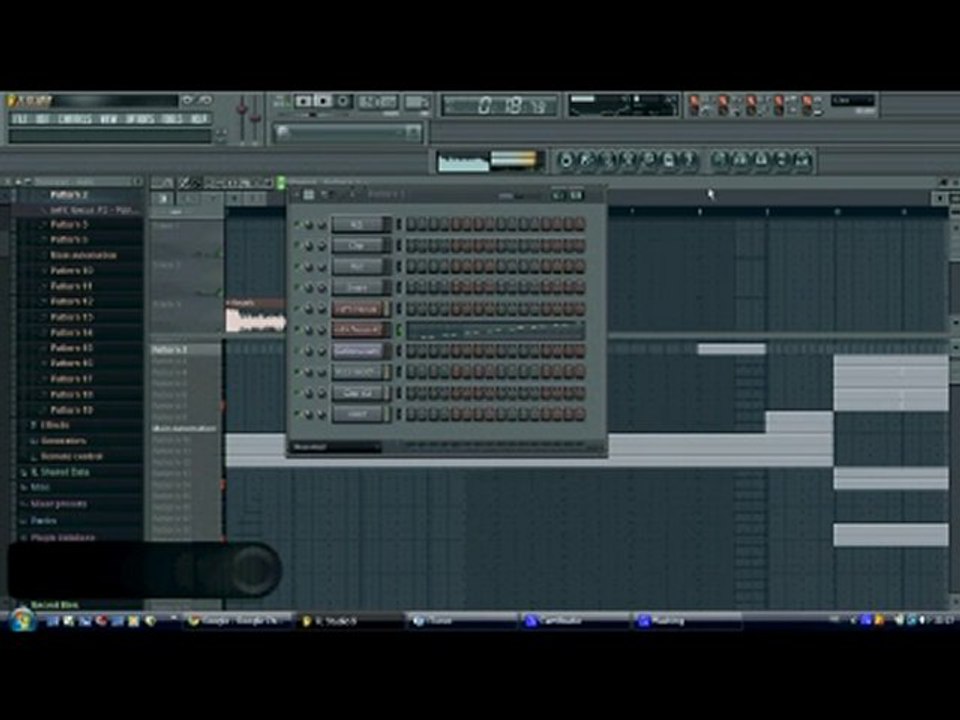Open the OPTIONS menu
The width and height of the screenshot is (960, 720).
(x=140, y=119)
